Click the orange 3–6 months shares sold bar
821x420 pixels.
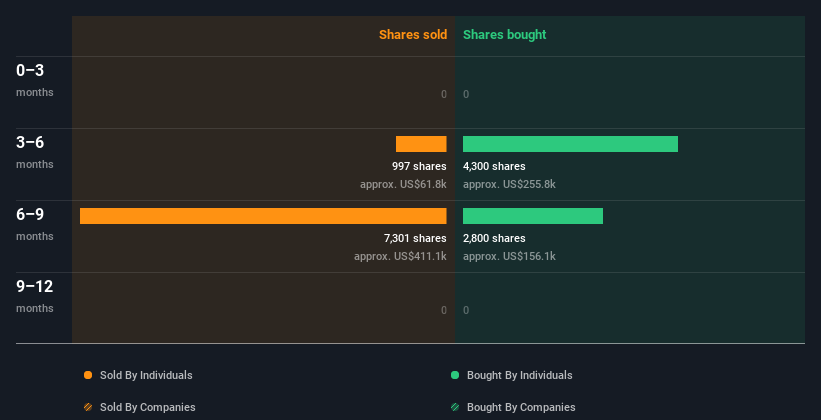click(x=421, y=144)
